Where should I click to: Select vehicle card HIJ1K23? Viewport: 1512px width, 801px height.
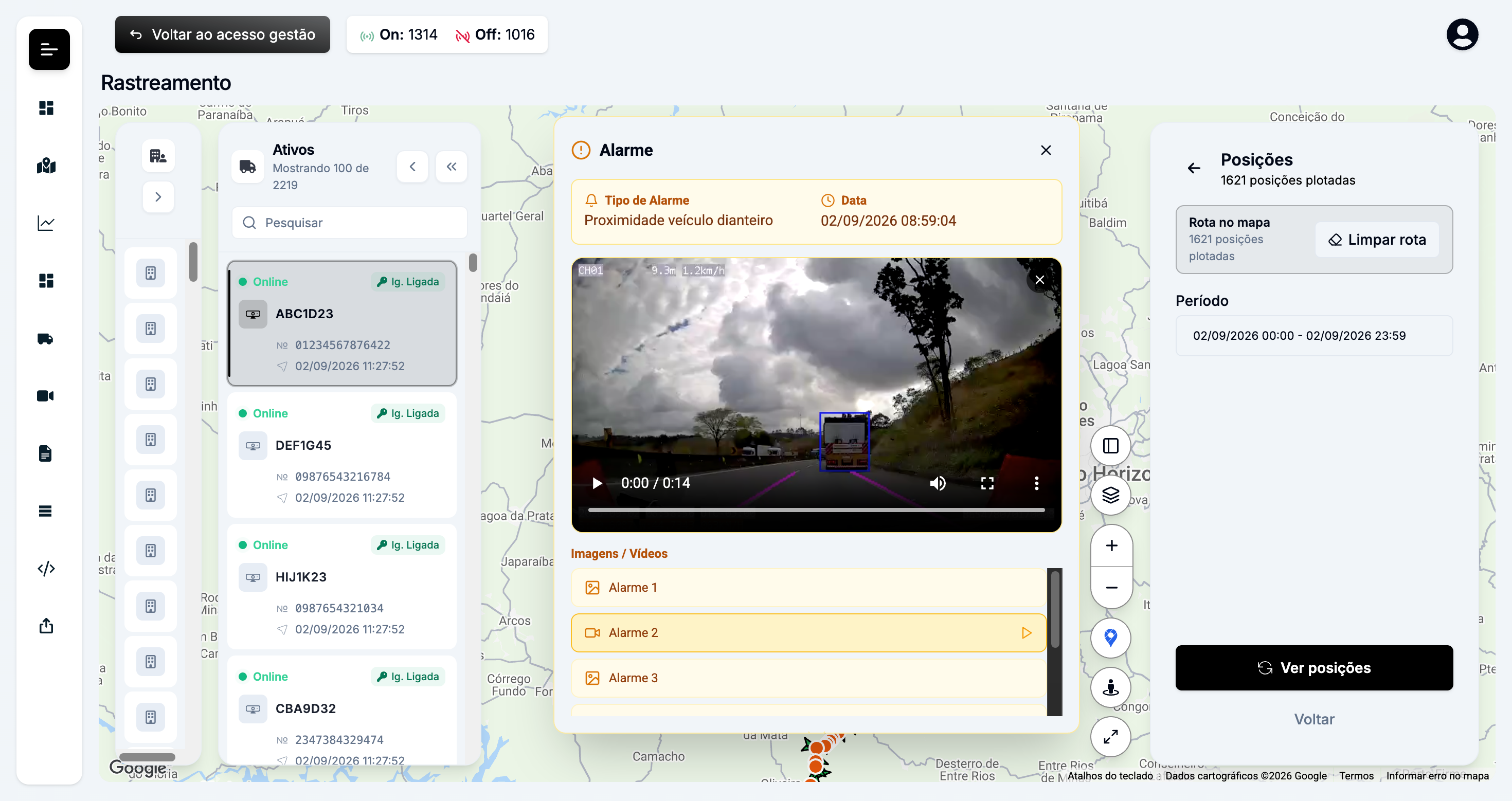click(x=342, y=586)
